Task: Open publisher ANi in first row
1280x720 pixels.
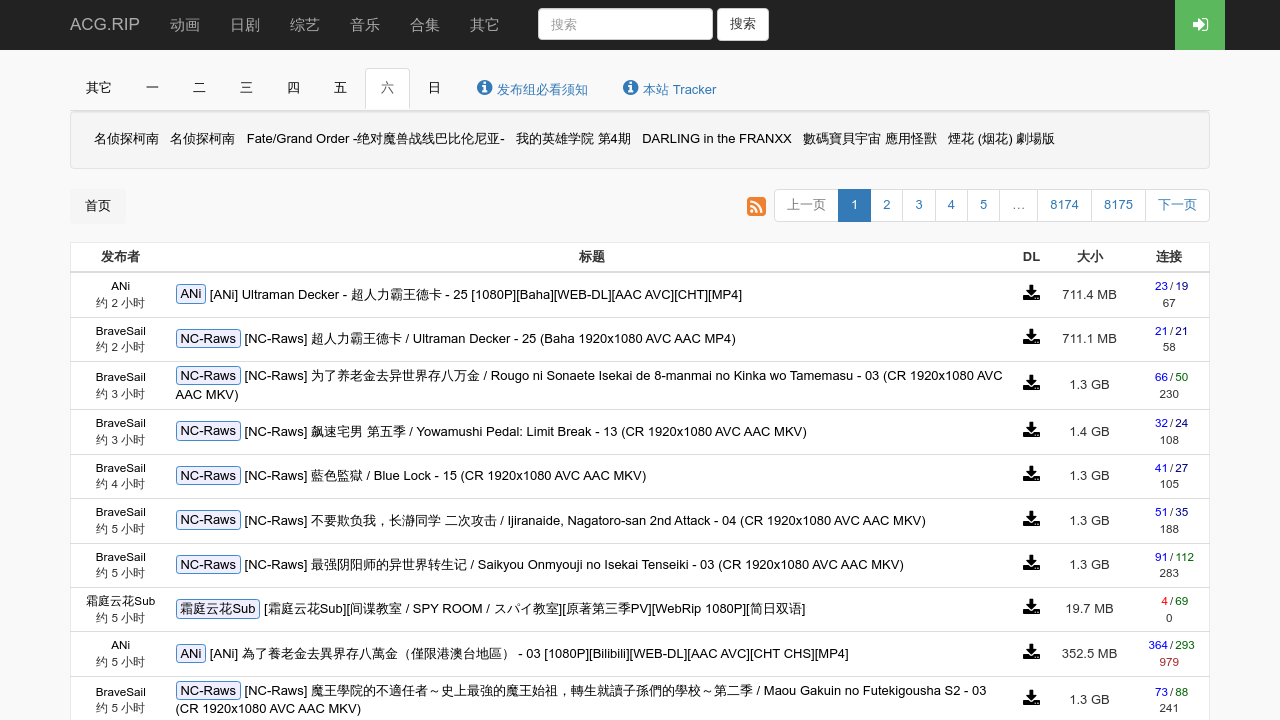Action: pos(120,286)
